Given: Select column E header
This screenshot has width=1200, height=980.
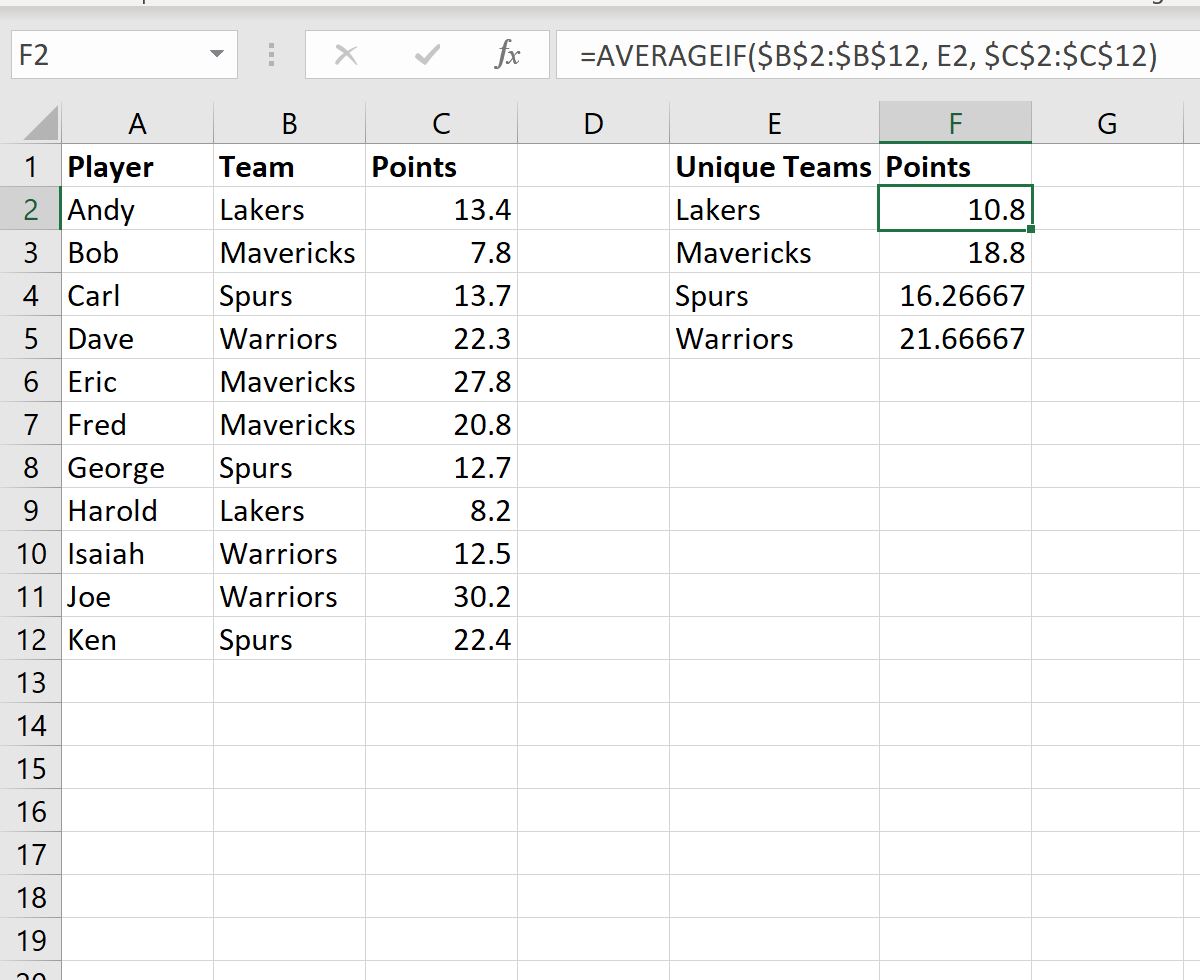Looking at the screenshot, I should (774, 124).
